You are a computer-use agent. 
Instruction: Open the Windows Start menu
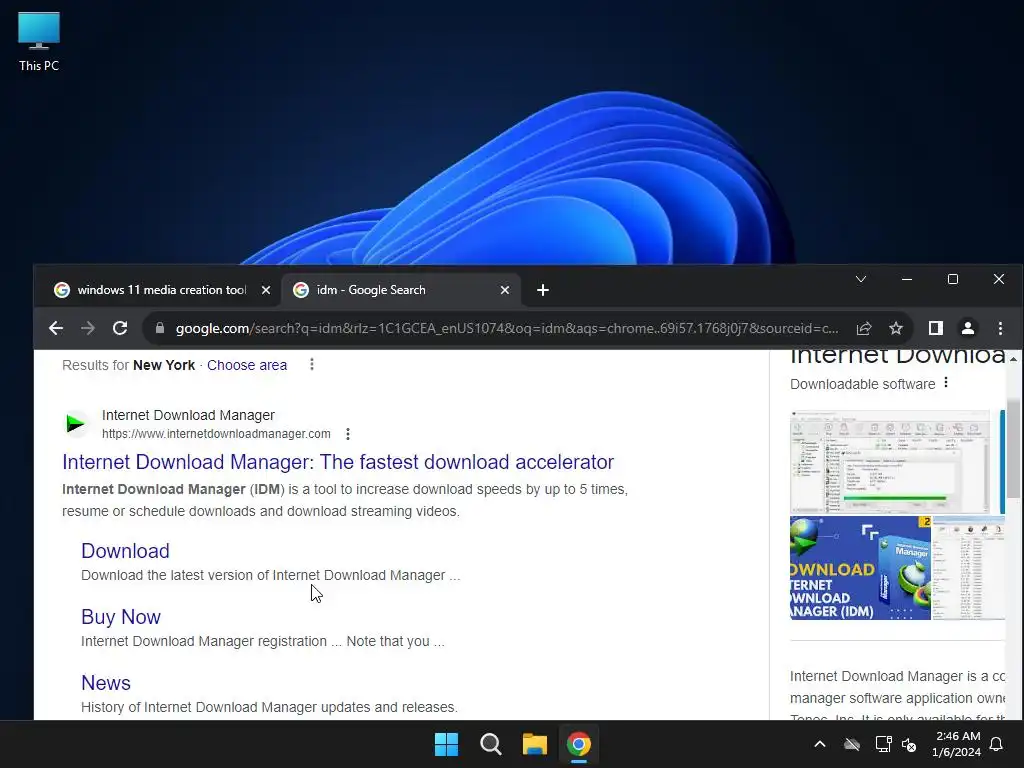pos(447,744)
